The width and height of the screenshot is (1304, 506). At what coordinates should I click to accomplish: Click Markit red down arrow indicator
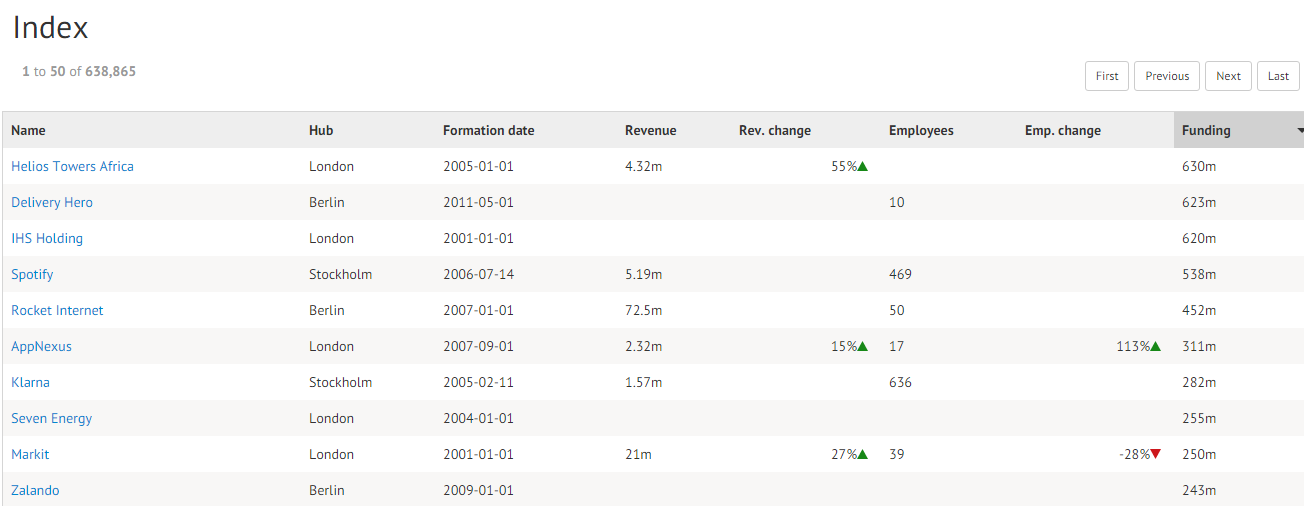coord(1155,455)
